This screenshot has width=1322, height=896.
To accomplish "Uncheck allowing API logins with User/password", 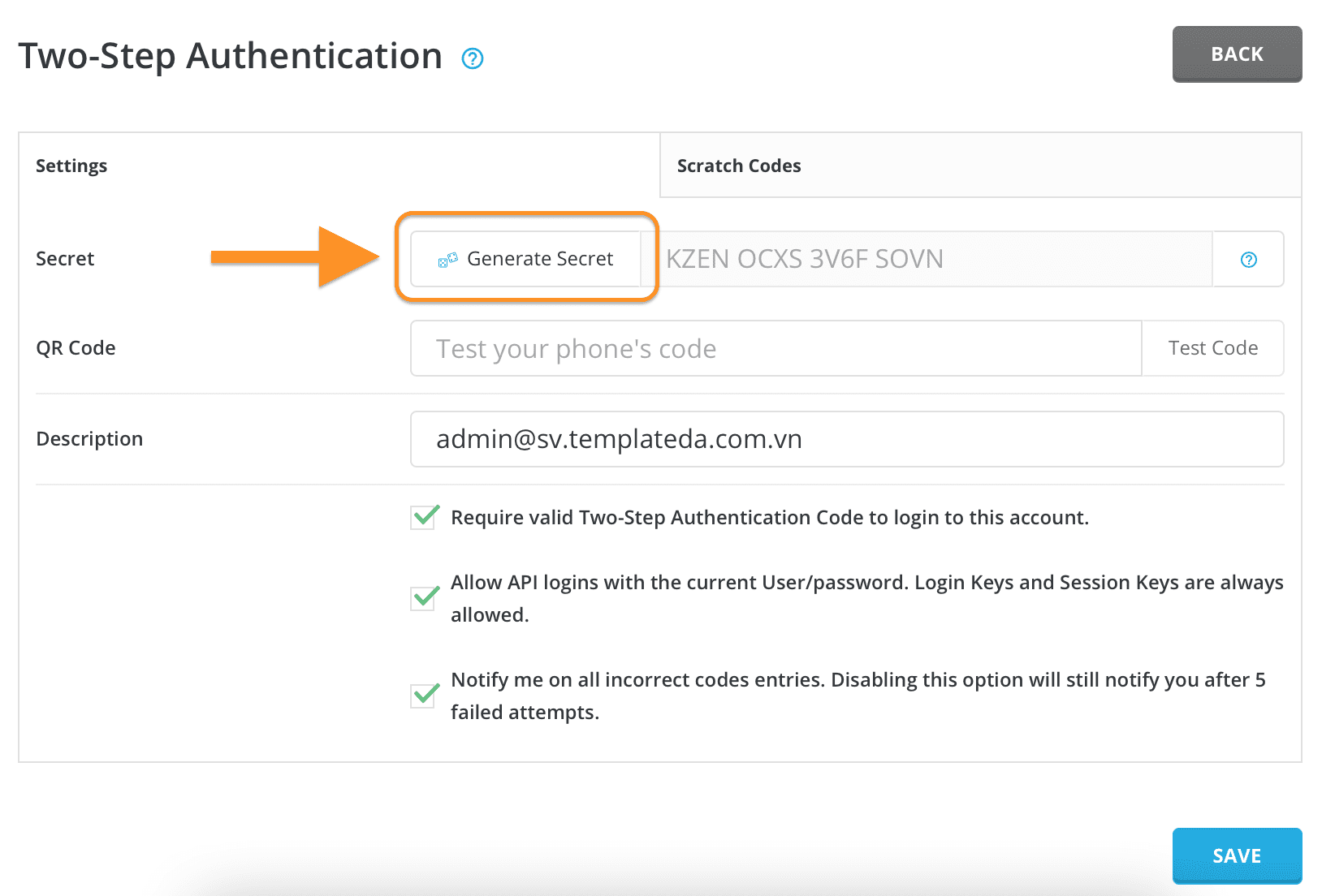I will tap(422, 598).
